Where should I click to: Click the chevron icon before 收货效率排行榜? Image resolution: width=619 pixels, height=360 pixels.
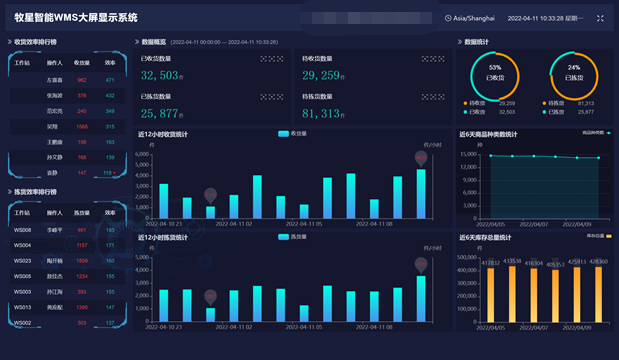coord(9,41)
